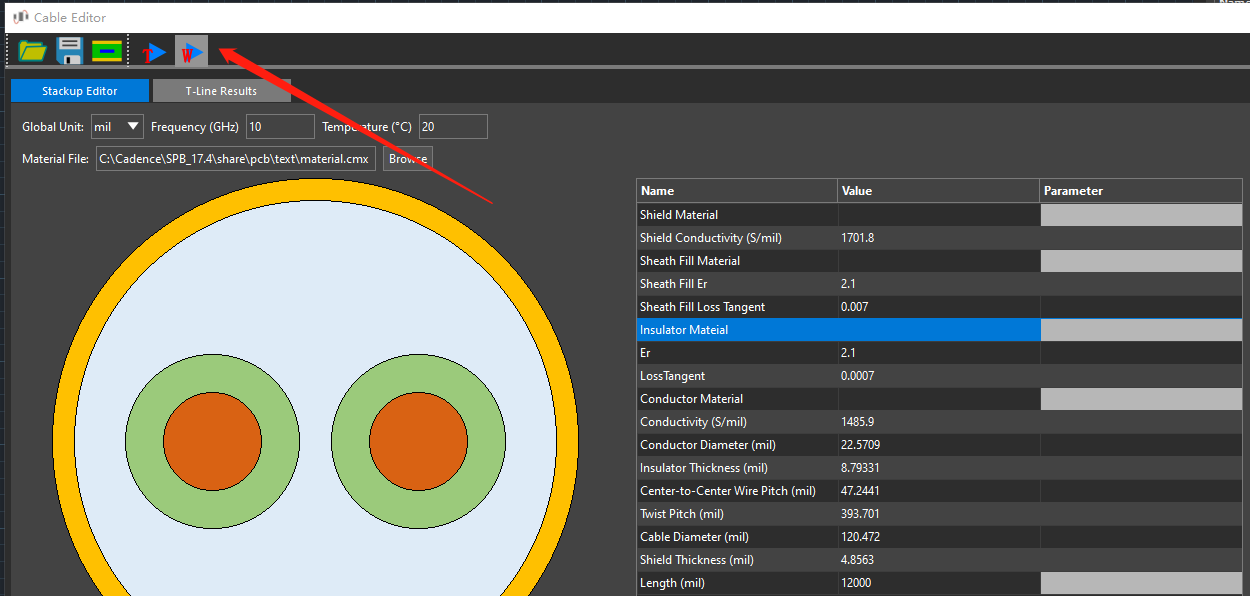This screenshot has height=596, width=1250.
Task: Select the Conductivity (S/mil) row name
Action: coord(693,422)
